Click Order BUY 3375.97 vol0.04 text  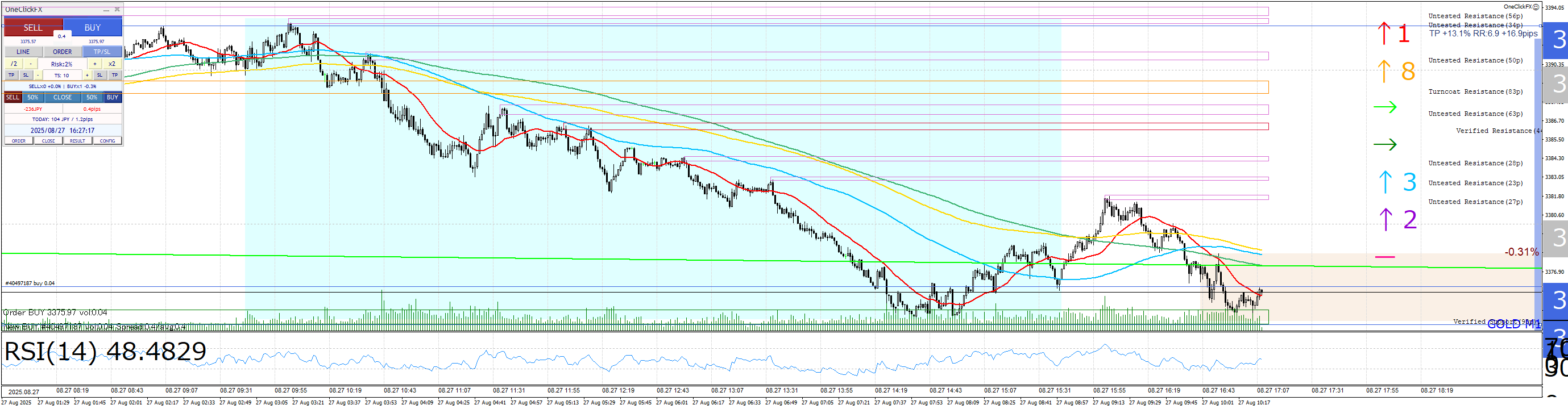[55, 312]
